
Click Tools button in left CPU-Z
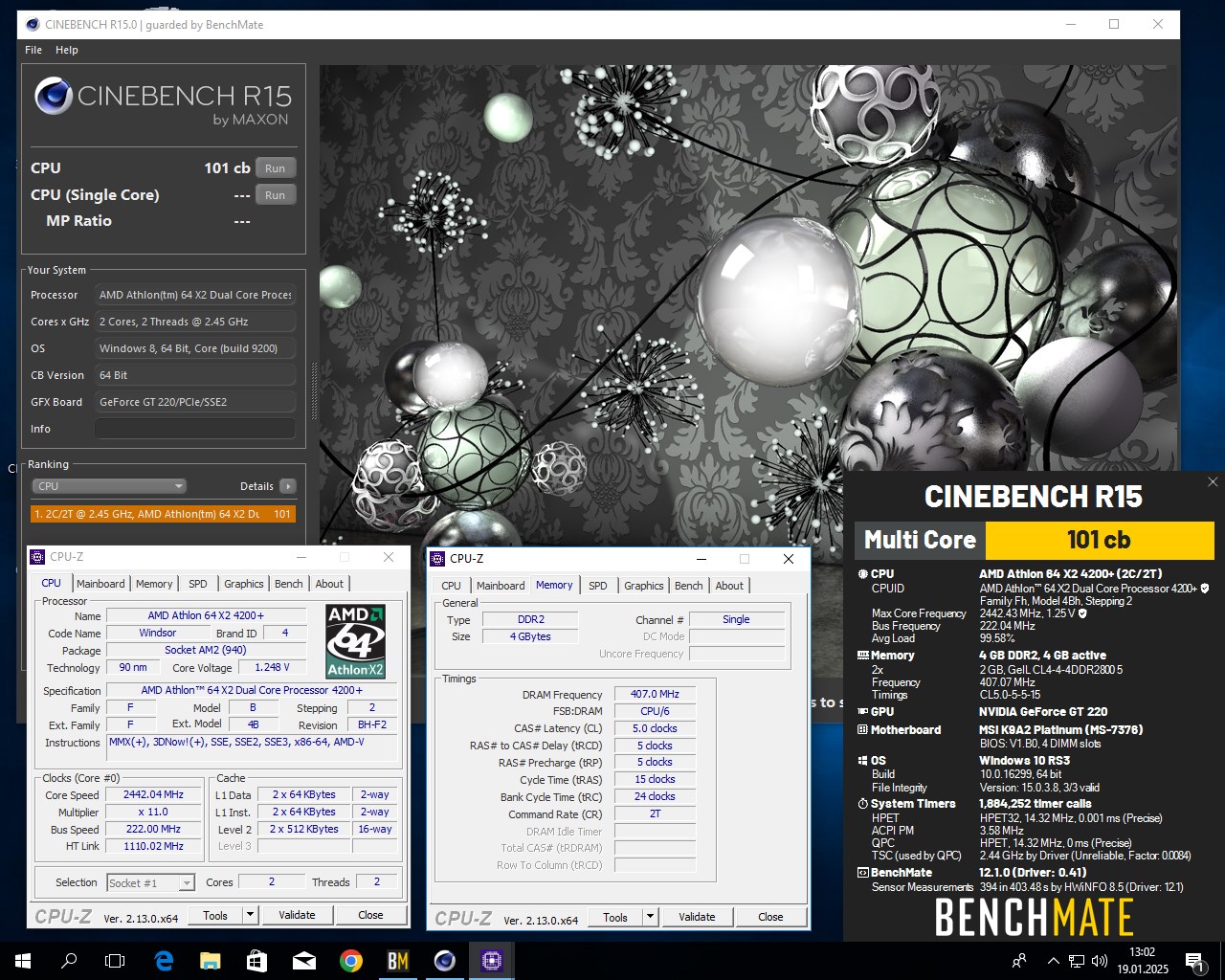point(215,915)
